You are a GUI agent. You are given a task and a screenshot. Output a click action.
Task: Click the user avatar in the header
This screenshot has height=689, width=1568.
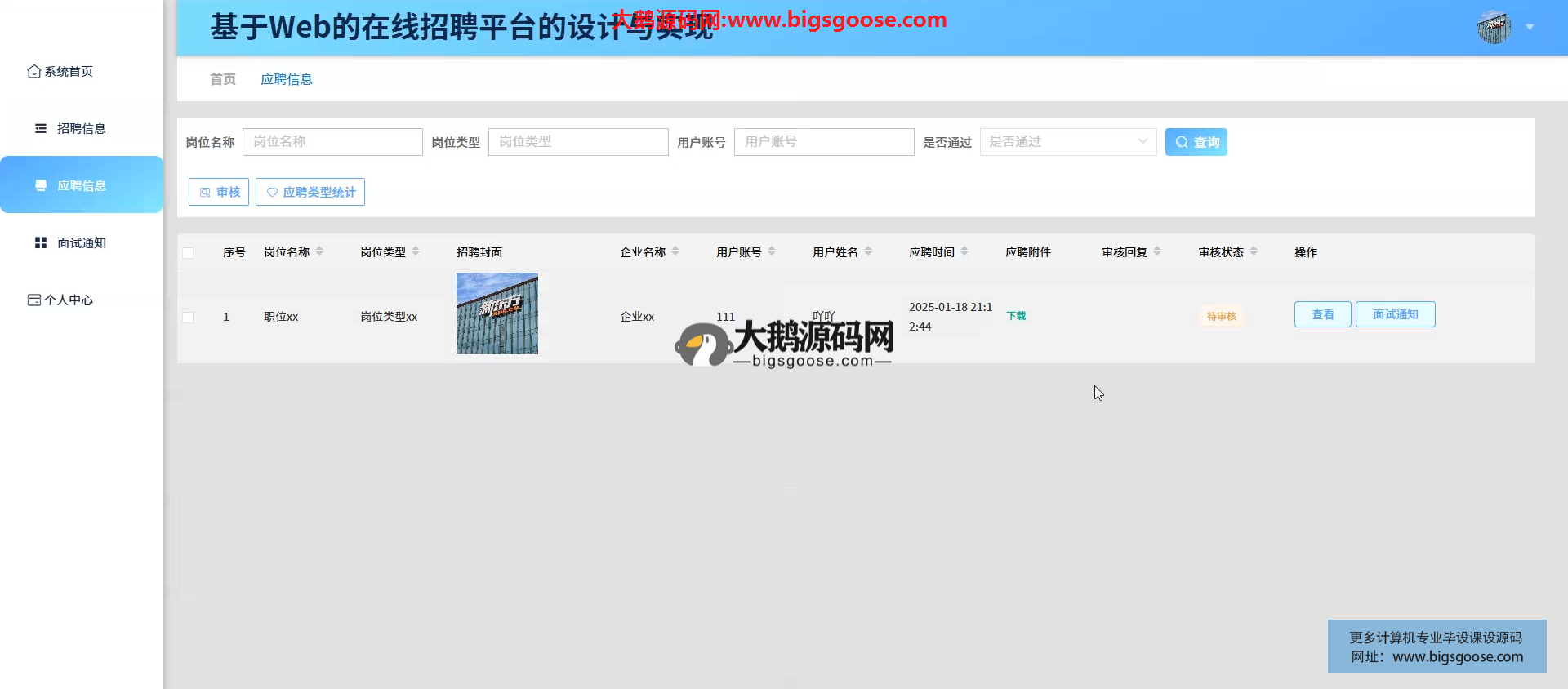point(1494,27)
